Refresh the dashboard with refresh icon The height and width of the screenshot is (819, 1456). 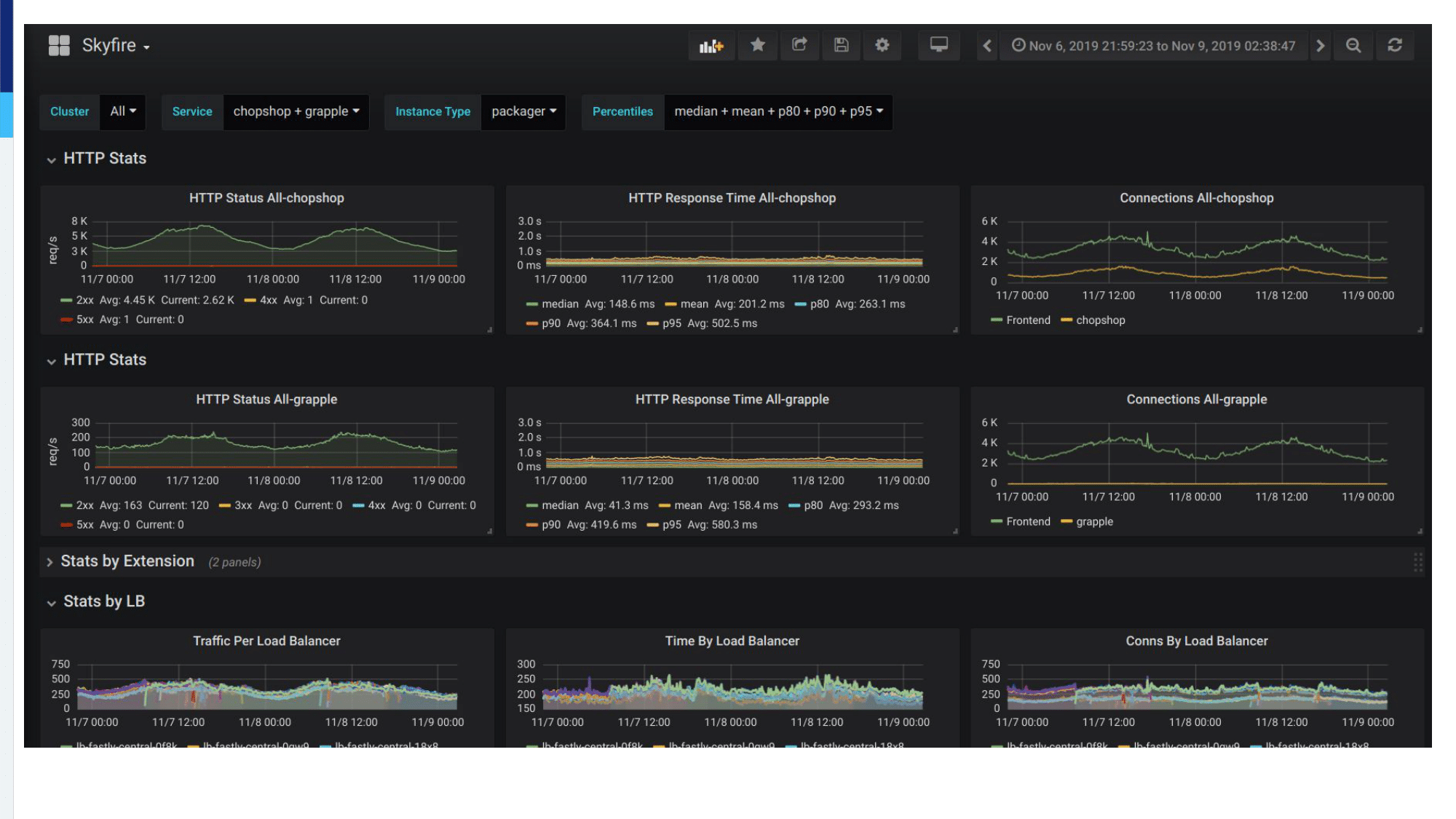click(1395, 46)
